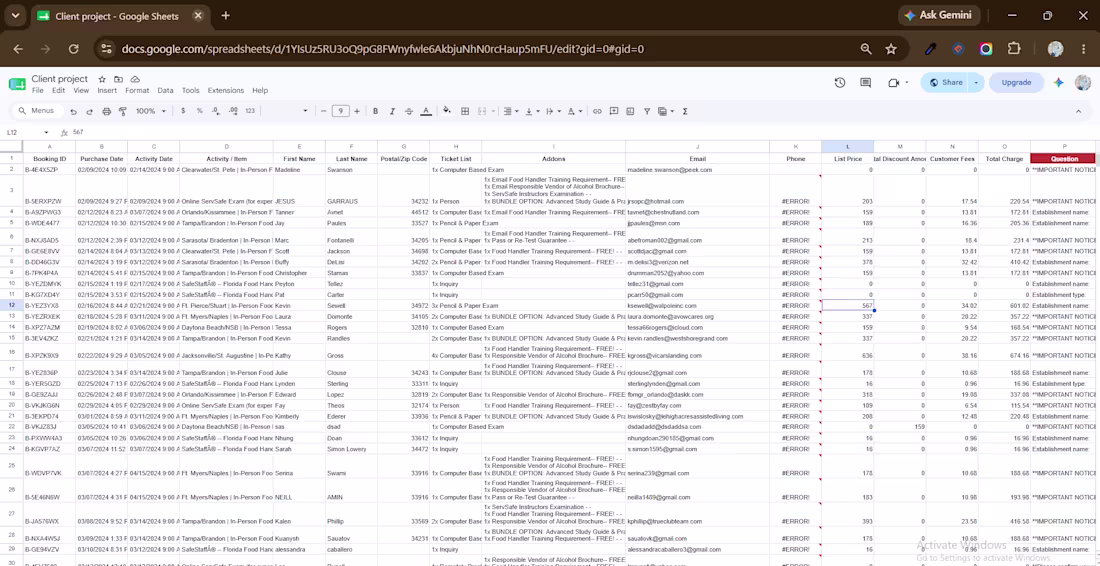Format as currency with $ icon
Image resolution: width=1100 pixels, height=566 pixels.
(183, 111)
